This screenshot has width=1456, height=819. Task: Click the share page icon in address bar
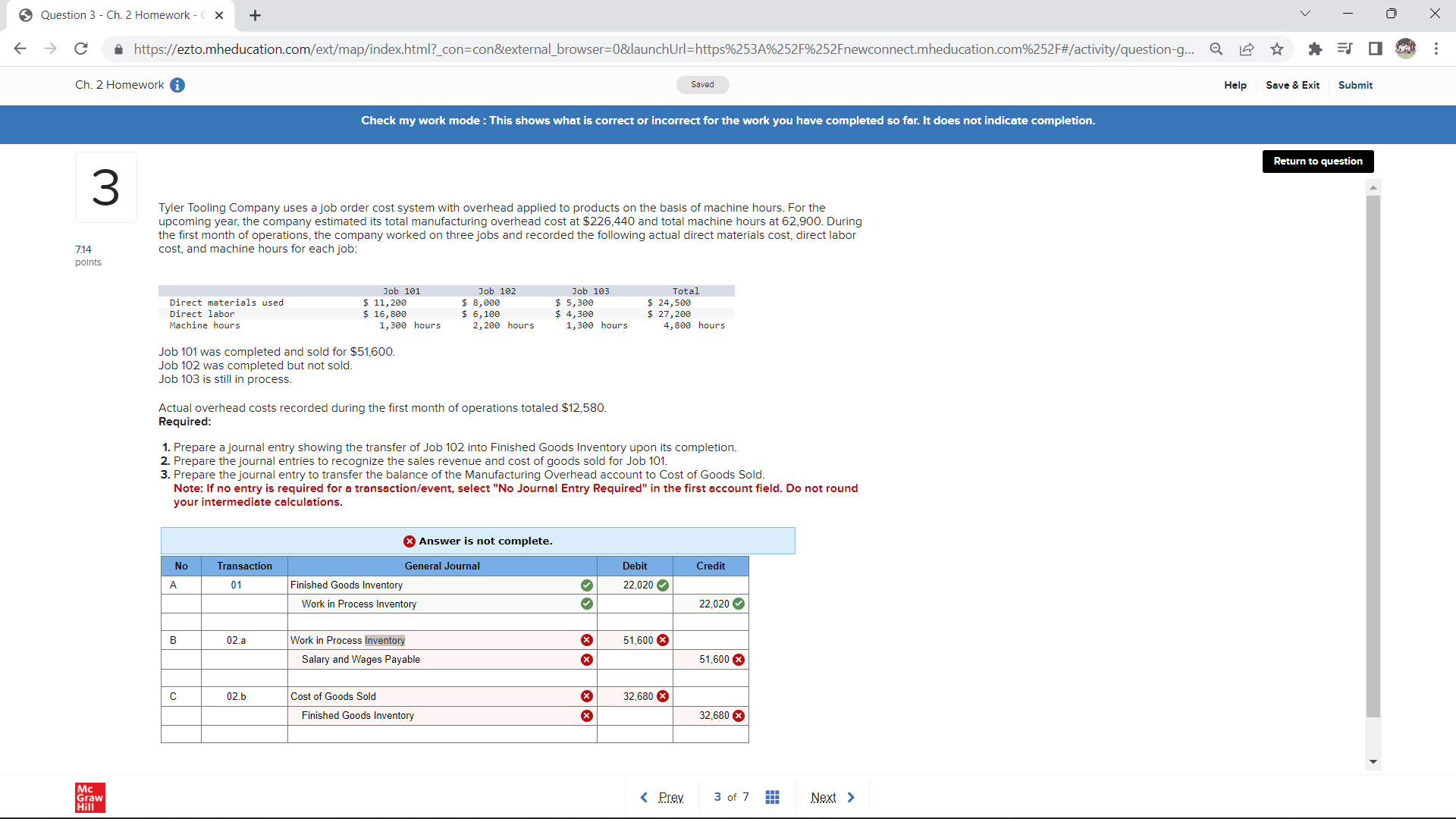tap(1247, 49)
